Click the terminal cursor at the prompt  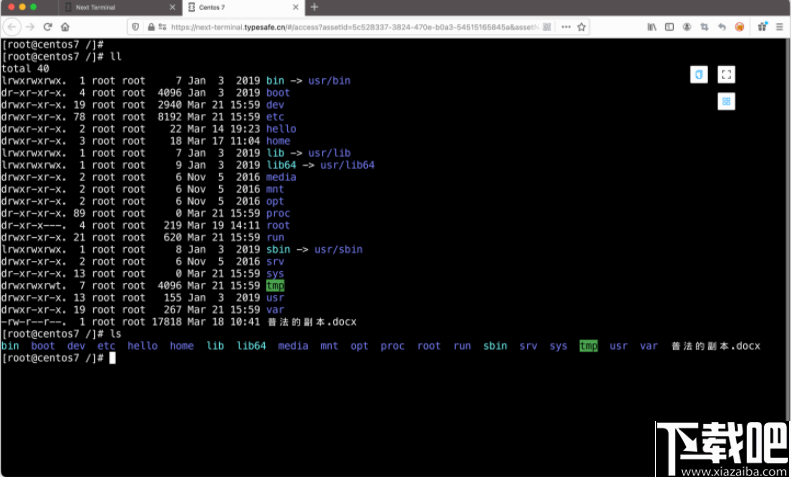[x=112, y=358]
